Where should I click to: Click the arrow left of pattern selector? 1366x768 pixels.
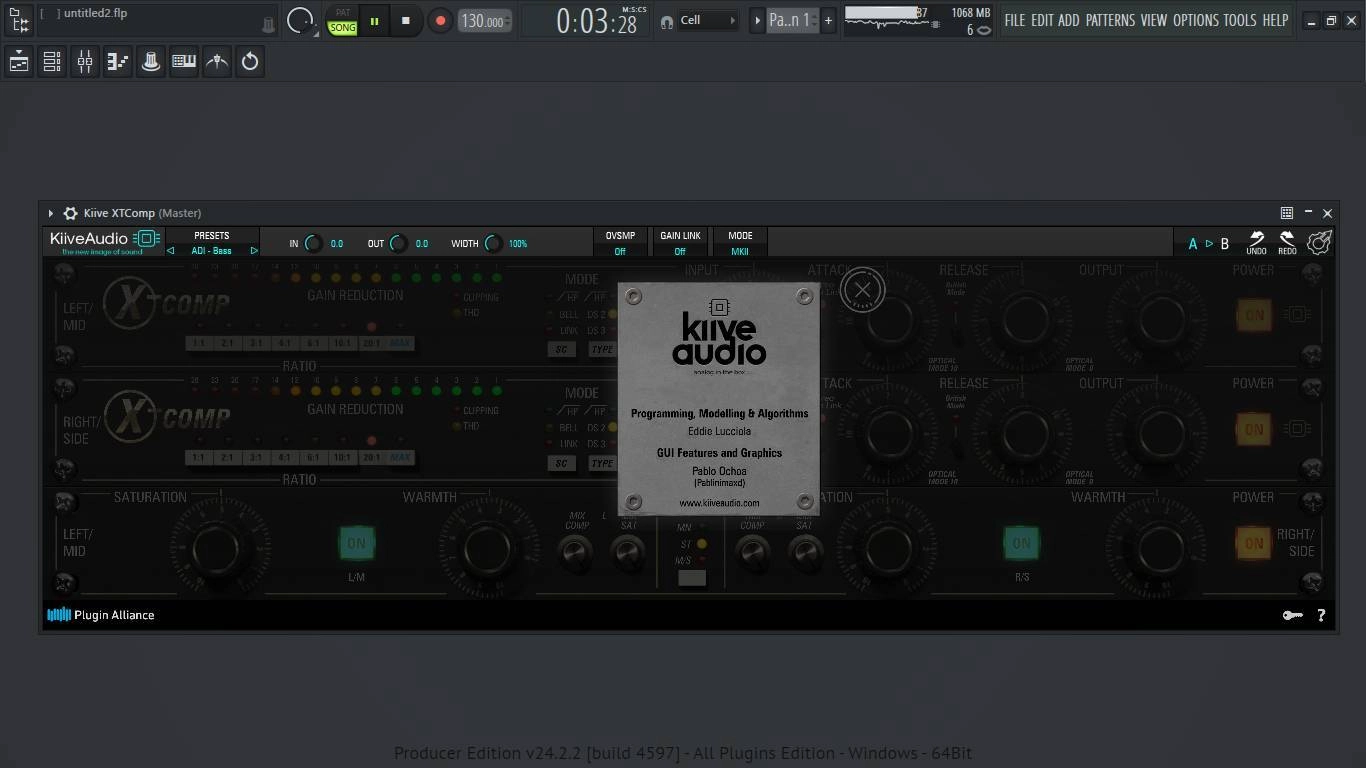point(757,20)
